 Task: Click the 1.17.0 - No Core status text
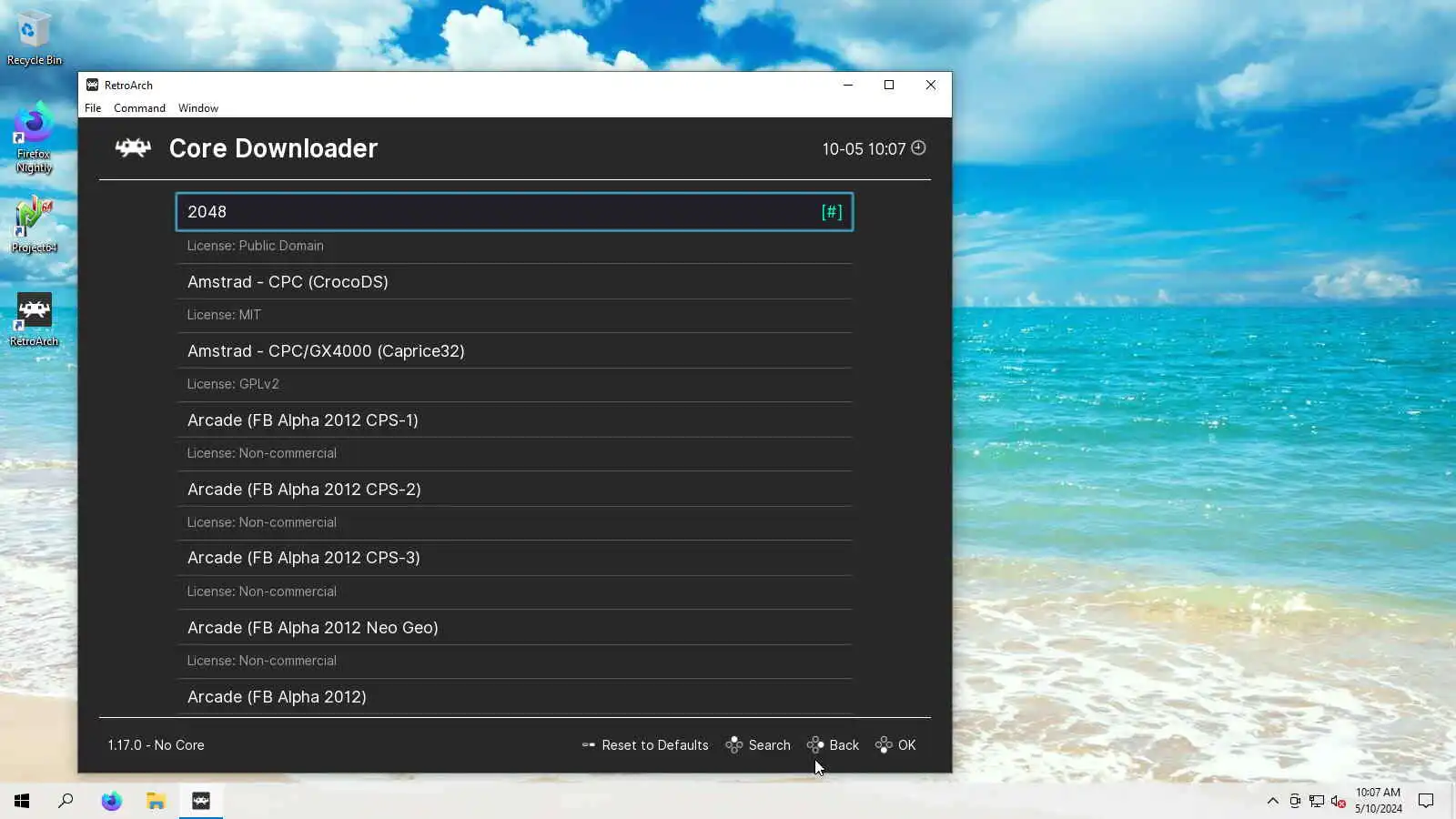click(x=157, y=745)
